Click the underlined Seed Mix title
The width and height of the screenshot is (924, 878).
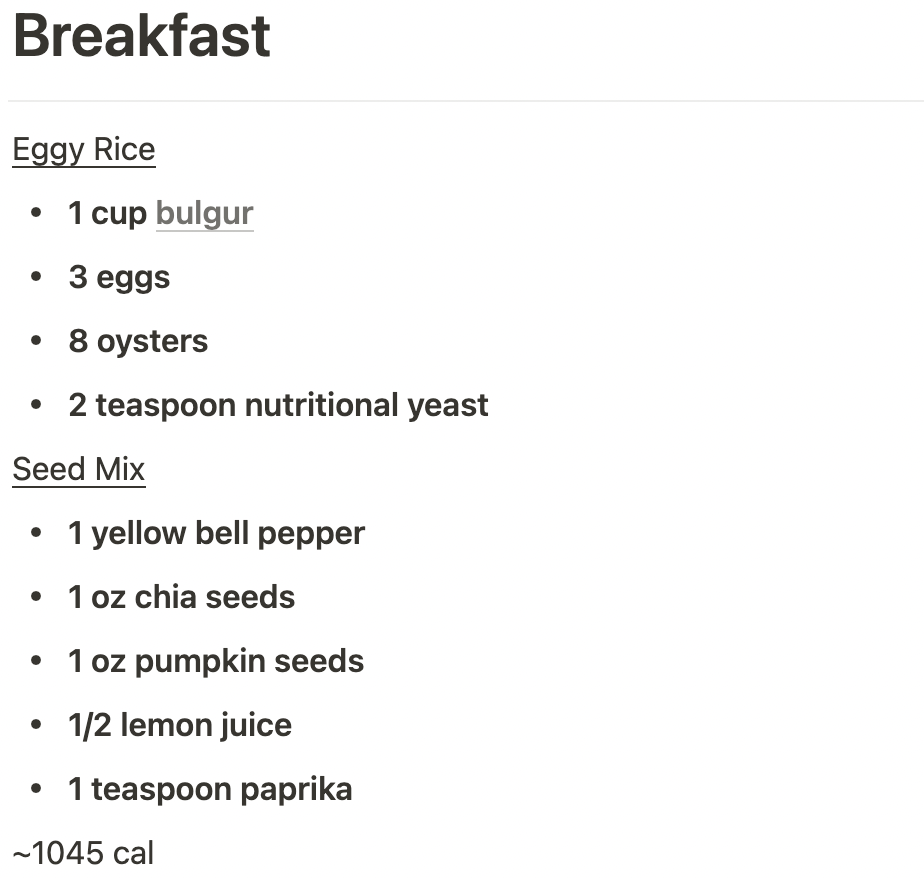click(79, 469)
